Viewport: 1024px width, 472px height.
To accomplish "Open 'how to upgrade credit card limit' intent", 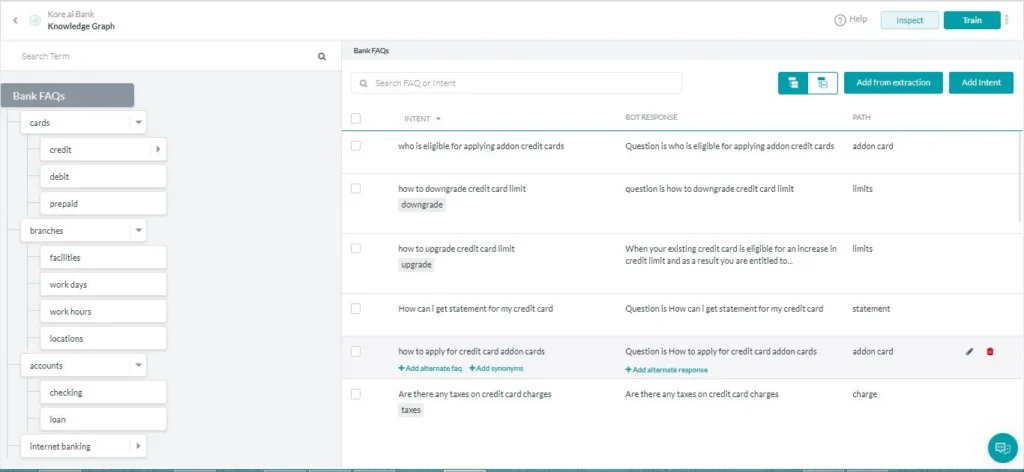I will 456,249.
